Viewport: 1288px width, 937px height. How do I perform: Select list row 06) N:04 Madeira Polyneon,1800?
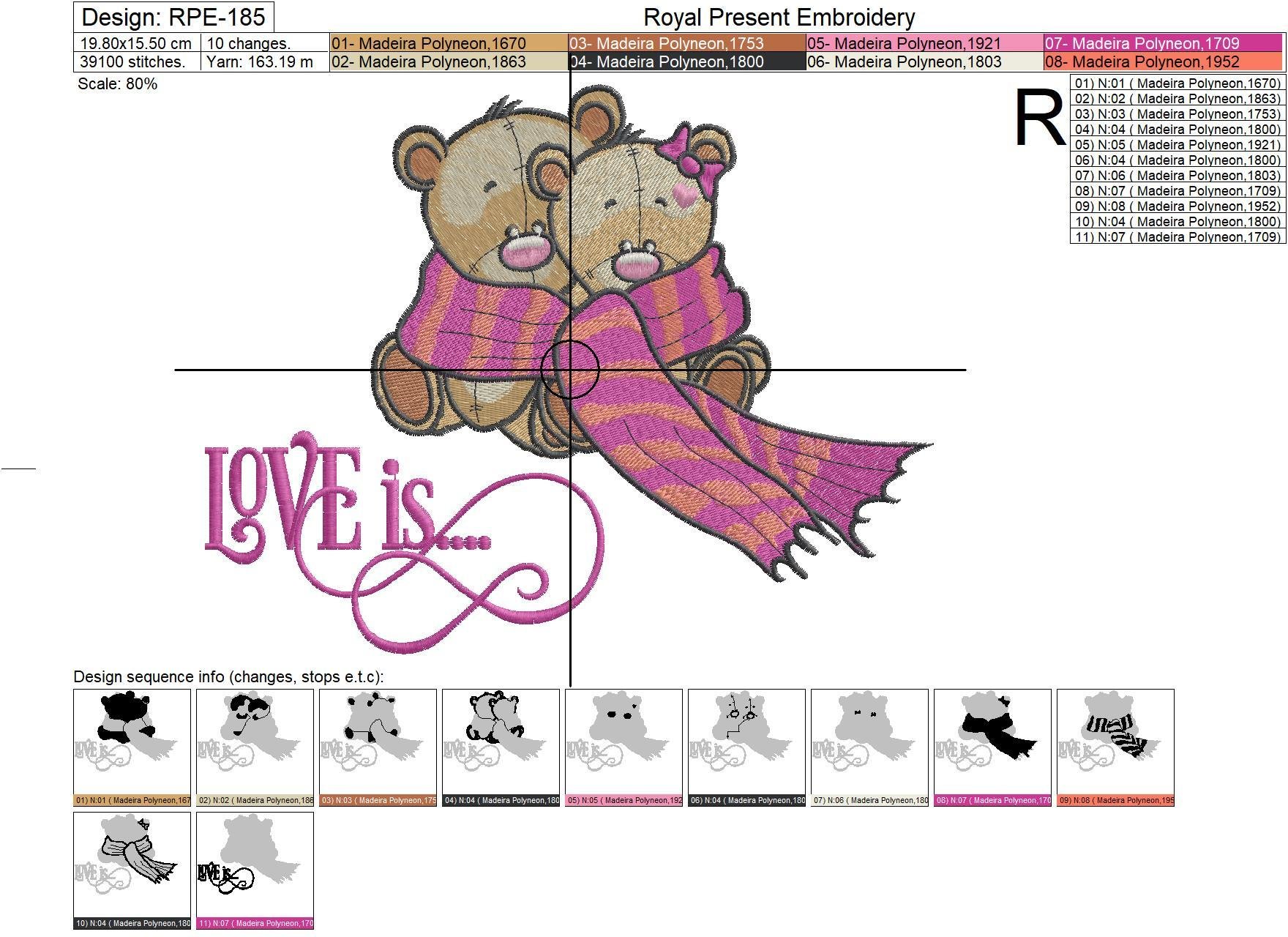click(x=1178, y=160)
